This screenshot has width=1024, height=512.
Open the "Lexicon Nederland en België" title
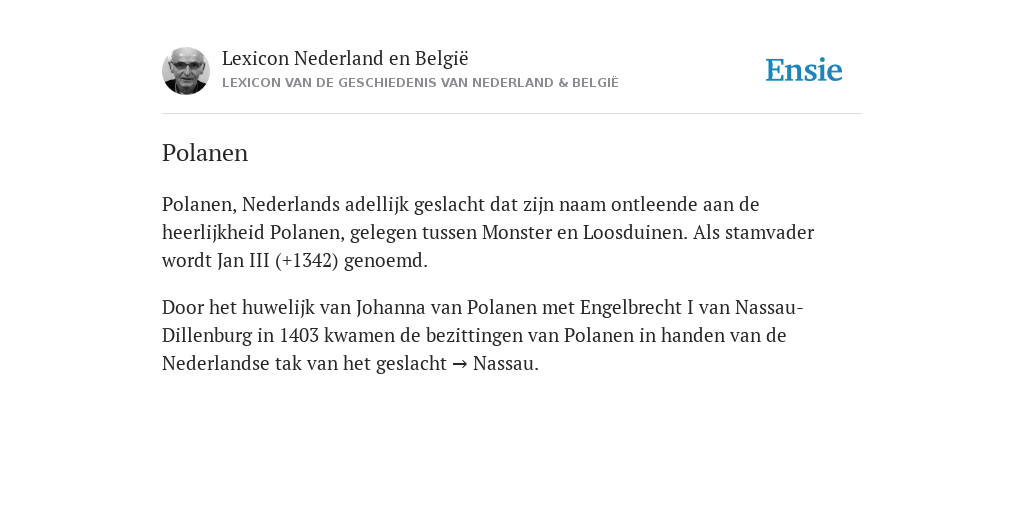345,58
